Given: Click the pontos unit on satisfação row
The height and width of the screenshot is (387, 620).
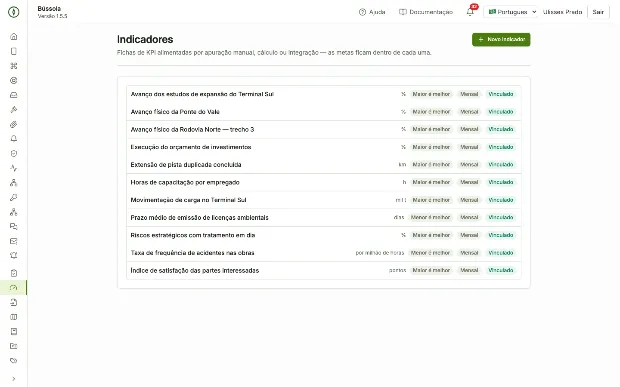Looking at the screenshot, I should point(397,270).
